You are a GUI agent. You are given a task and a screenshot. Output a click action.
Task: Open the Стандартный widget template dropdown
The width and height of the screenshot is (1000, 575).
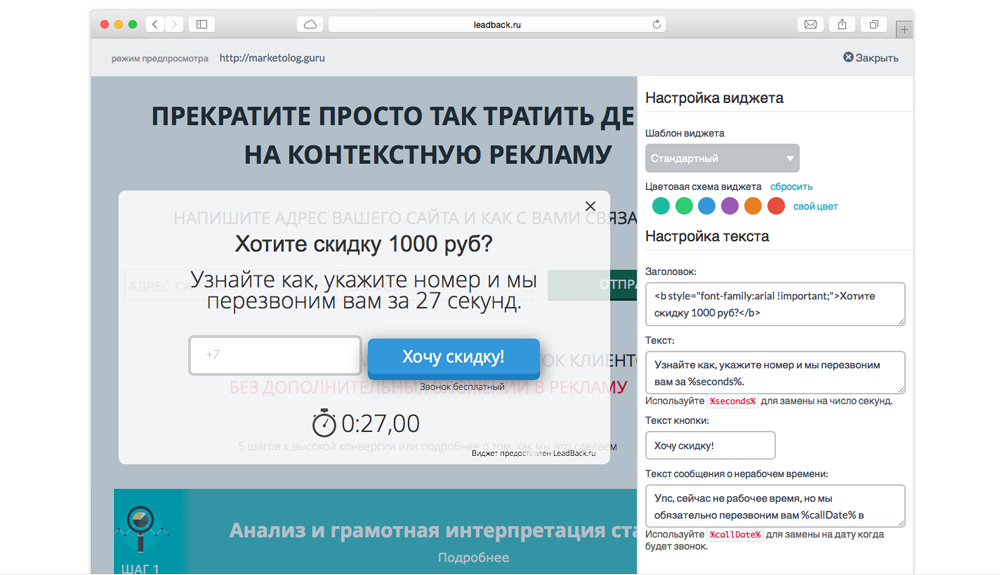click(722, 158)
